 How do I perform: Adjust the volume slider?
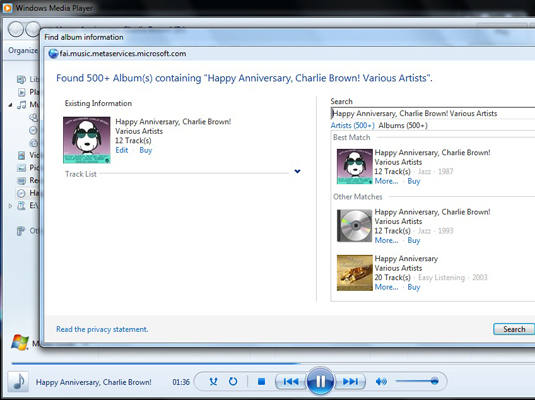coord(417,381)
